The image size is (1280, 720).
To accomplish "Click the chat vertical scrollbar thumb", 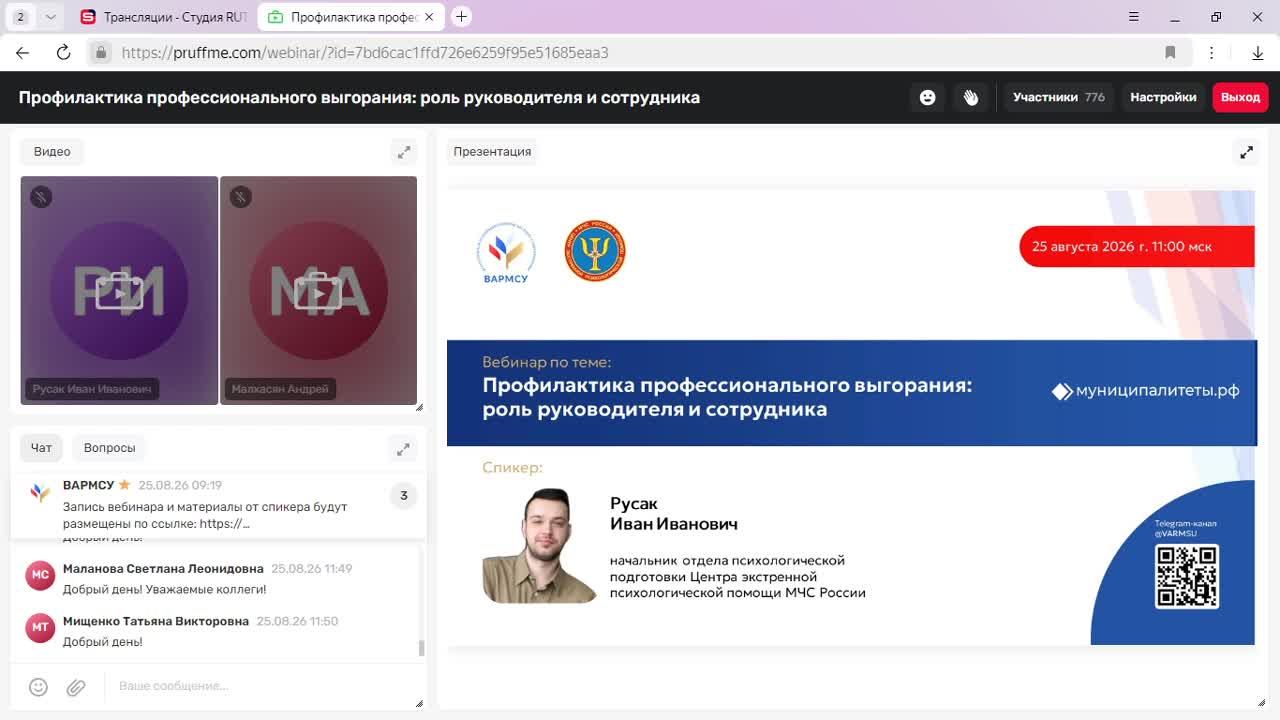I will 421,648.
